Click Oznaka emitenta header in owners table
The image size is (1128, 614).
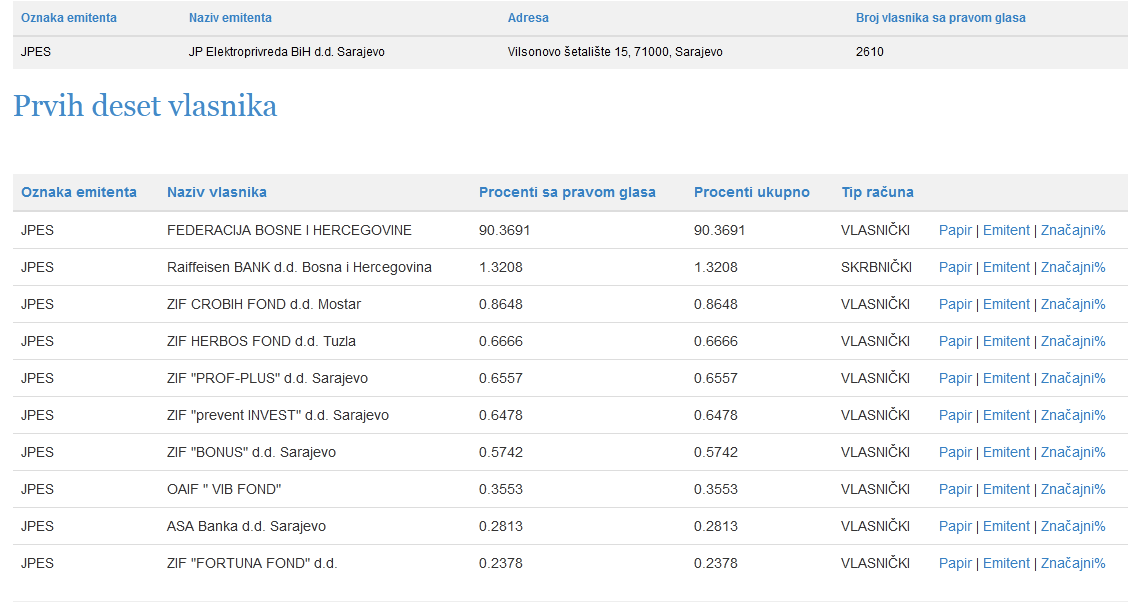pos(78,192)
